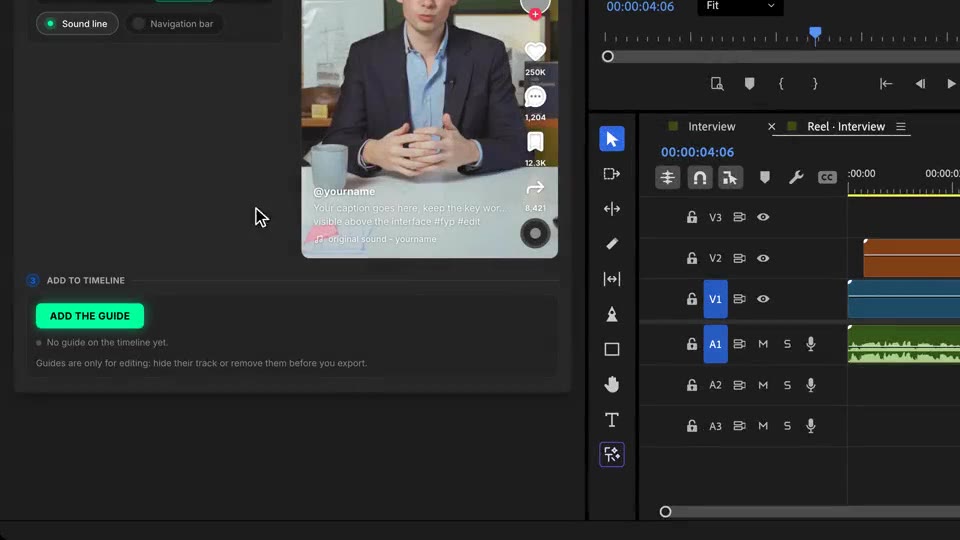Viewport: 960px width, 540px height.
Task: Select the Razor tool
Action: pos(612,244)
